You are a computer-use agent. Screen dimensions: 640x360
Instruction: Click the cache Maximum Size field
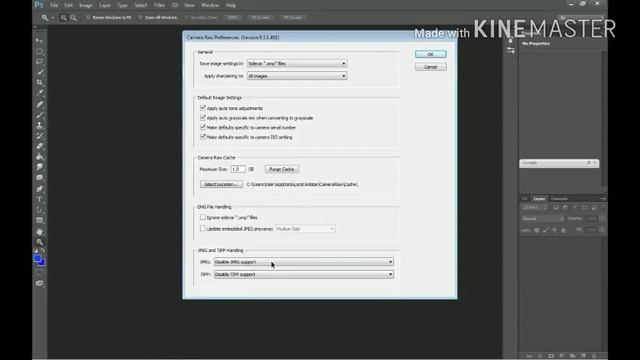pos(238,169)
